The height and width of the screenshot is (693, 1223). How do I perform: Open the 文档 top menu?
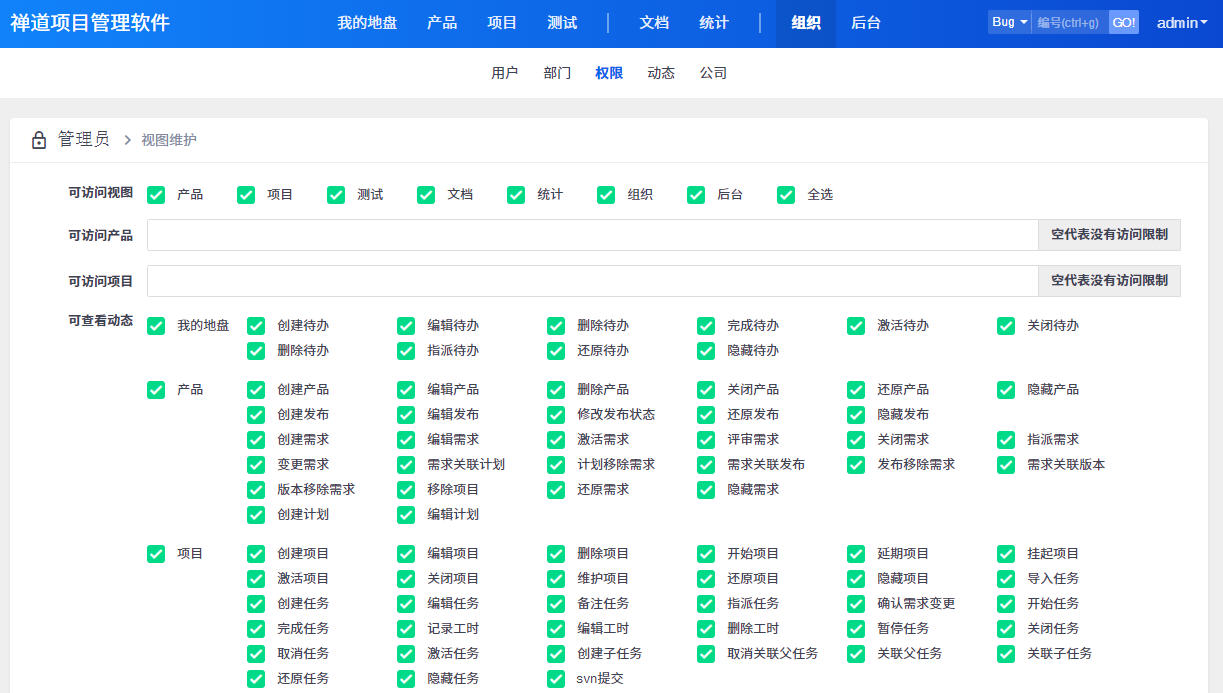[654, 23]
